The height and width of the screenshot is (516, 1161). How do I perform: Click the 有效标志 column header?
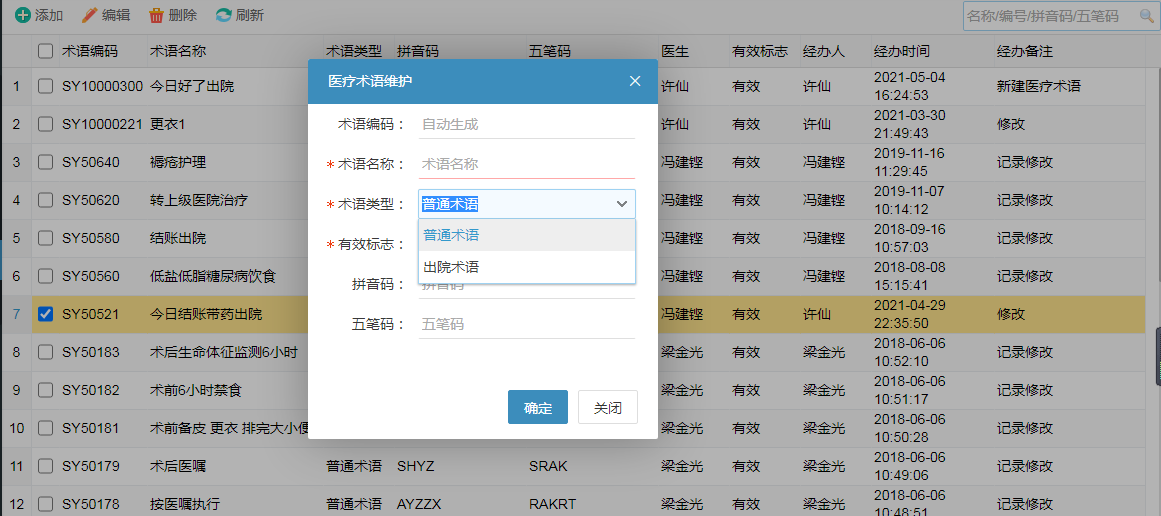coord(760,51)
